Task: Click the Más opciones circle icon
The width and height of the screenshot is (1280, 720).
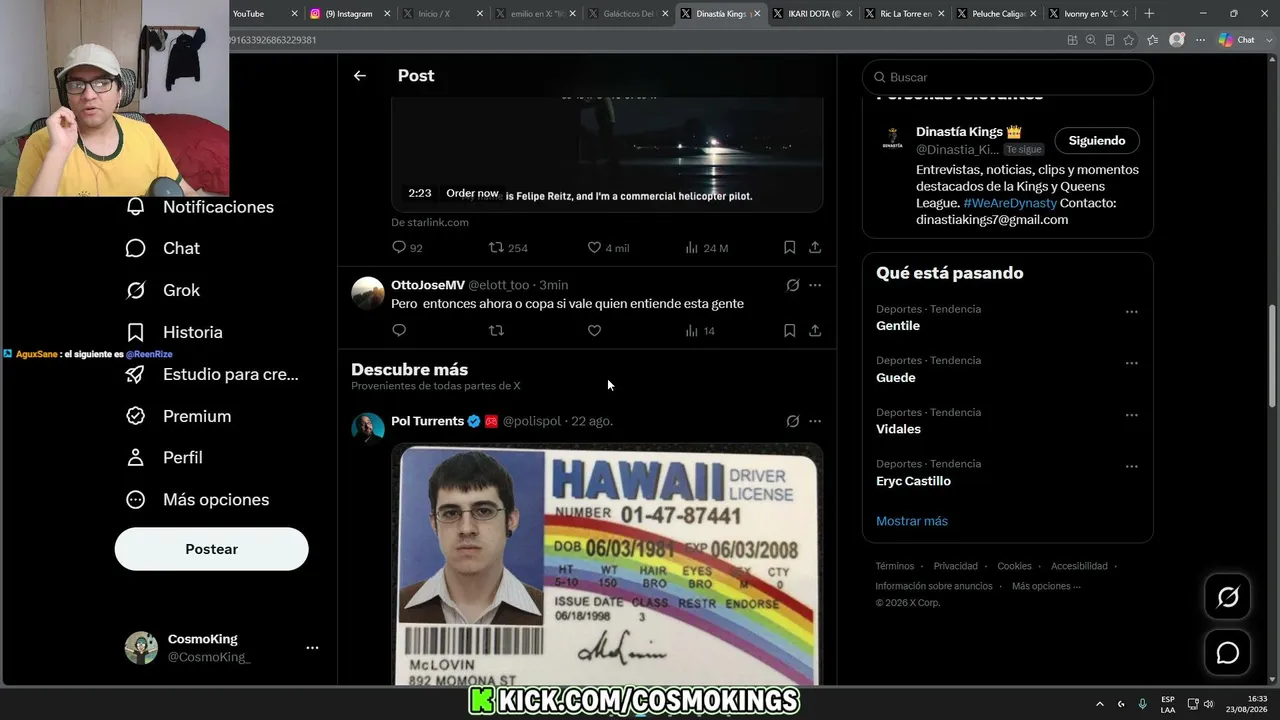Action: [136, 499]
